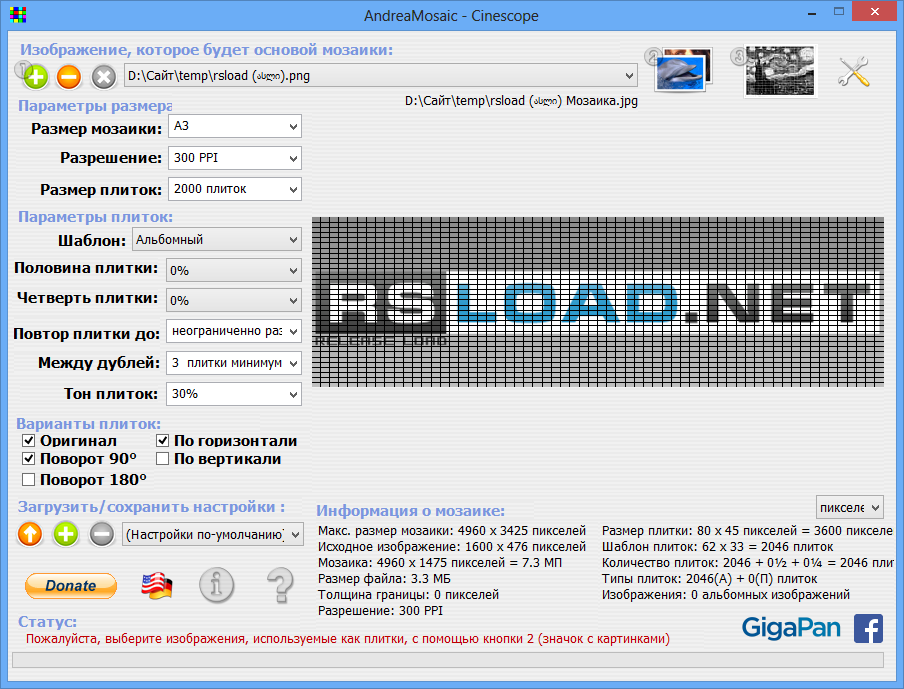The height and width of the screenshot is (689, 904).
Task: Open the saved settings preset dropdown
Action: pos(213,534)
